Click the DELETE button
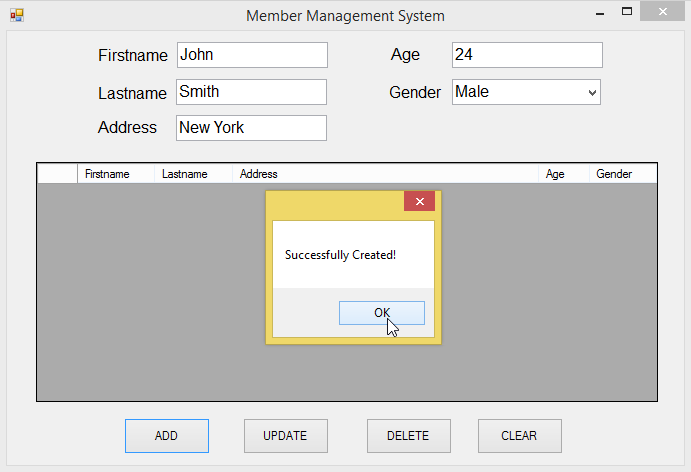Screen dimensions: 691x472 408,436
